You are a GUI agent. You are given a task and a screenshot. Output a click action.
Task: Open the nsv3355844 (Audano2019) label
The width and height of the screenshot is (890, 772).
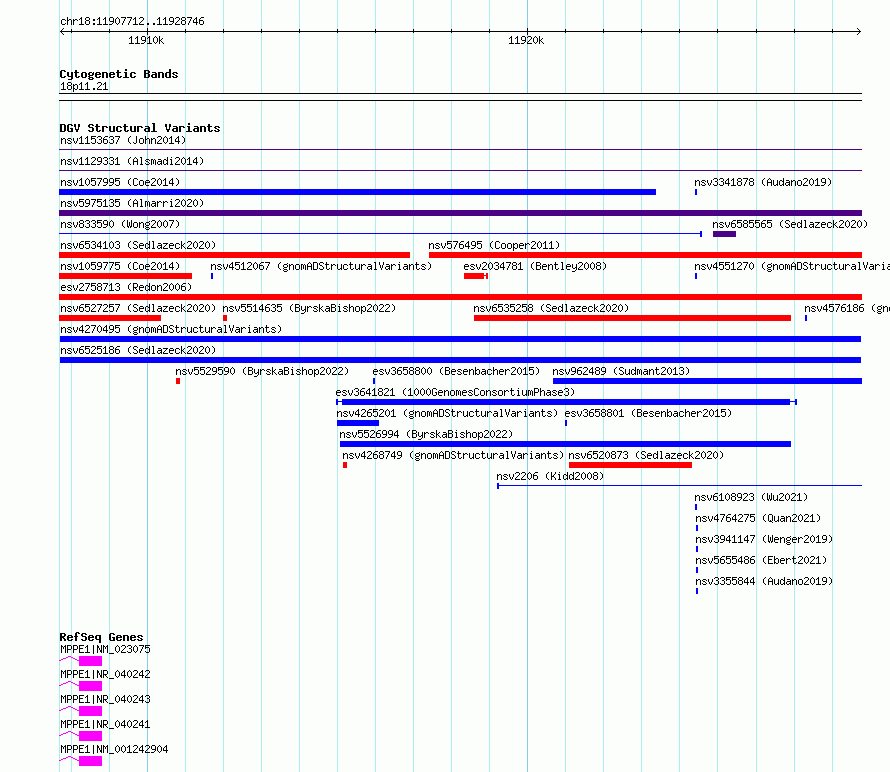[764, 581]
